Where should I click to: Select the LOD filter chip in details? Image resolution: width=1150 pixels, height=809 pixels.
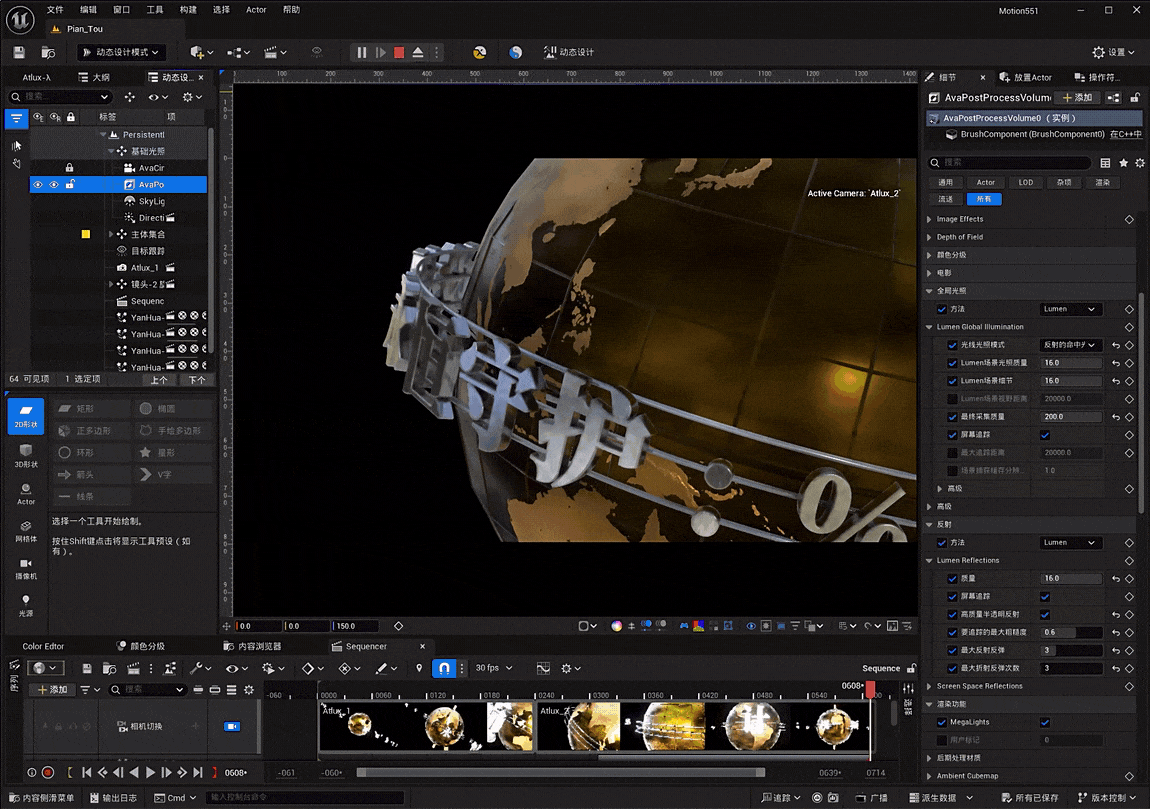tap(1025, 183)
